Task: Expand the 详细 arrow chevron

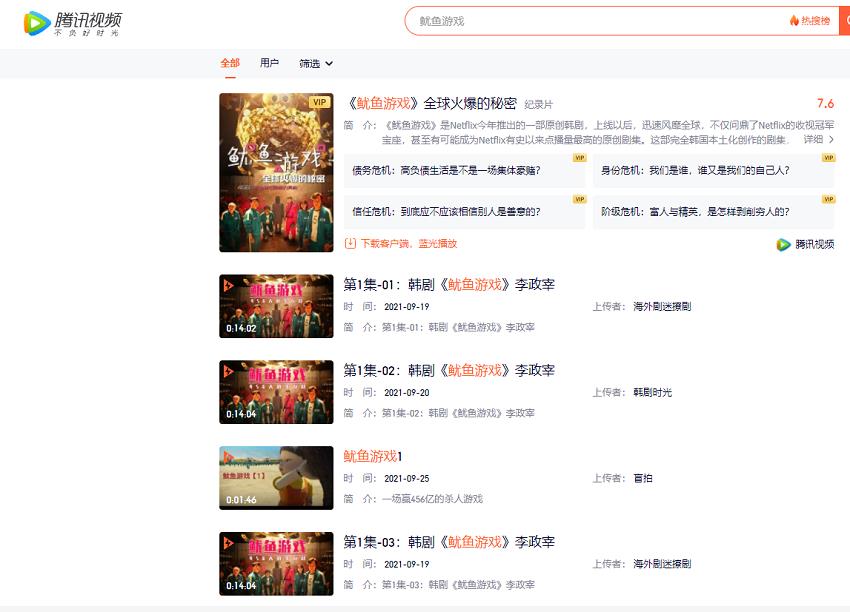Action: point(831,139)
